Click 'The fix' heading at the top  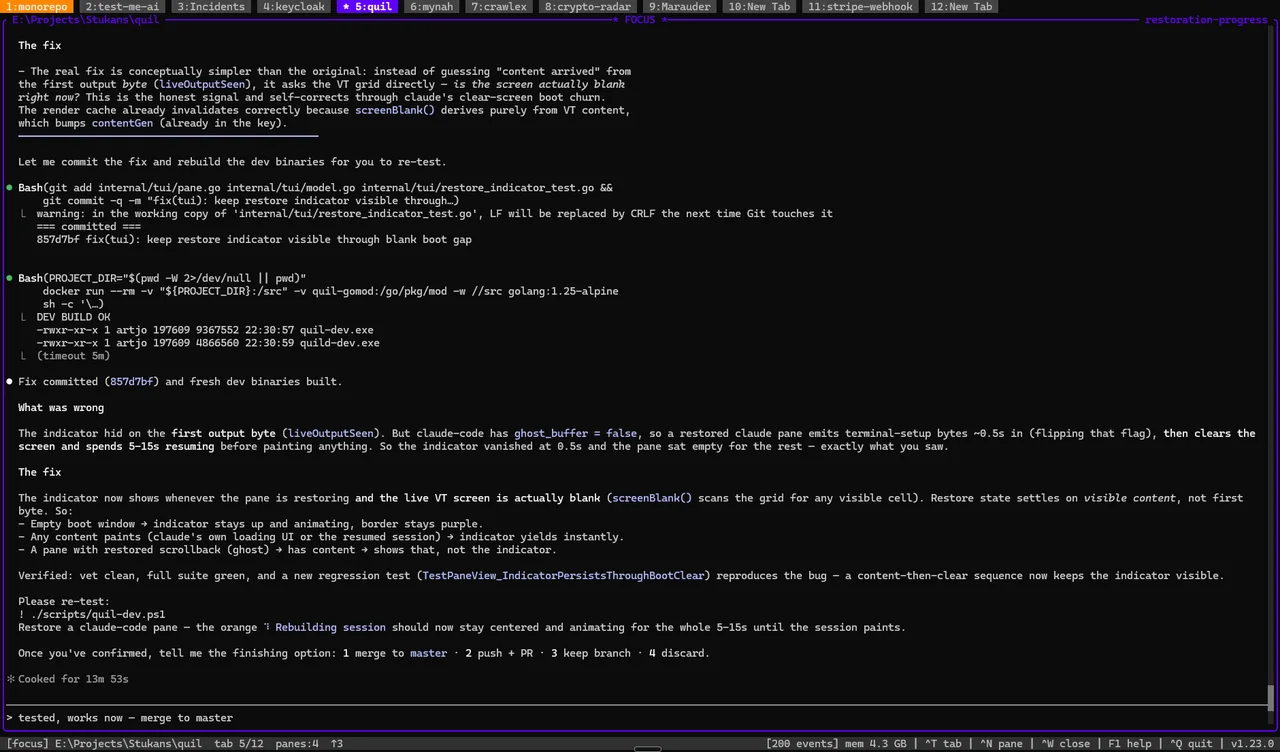point(40,45)
